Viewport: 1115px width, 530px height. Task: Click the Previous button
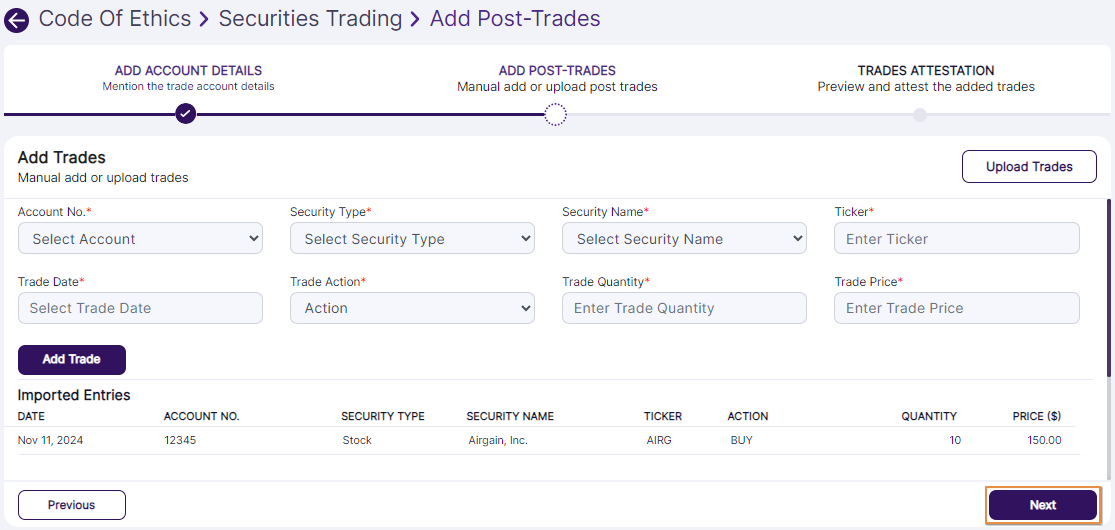pyautogui.click(x=72, y=505)
